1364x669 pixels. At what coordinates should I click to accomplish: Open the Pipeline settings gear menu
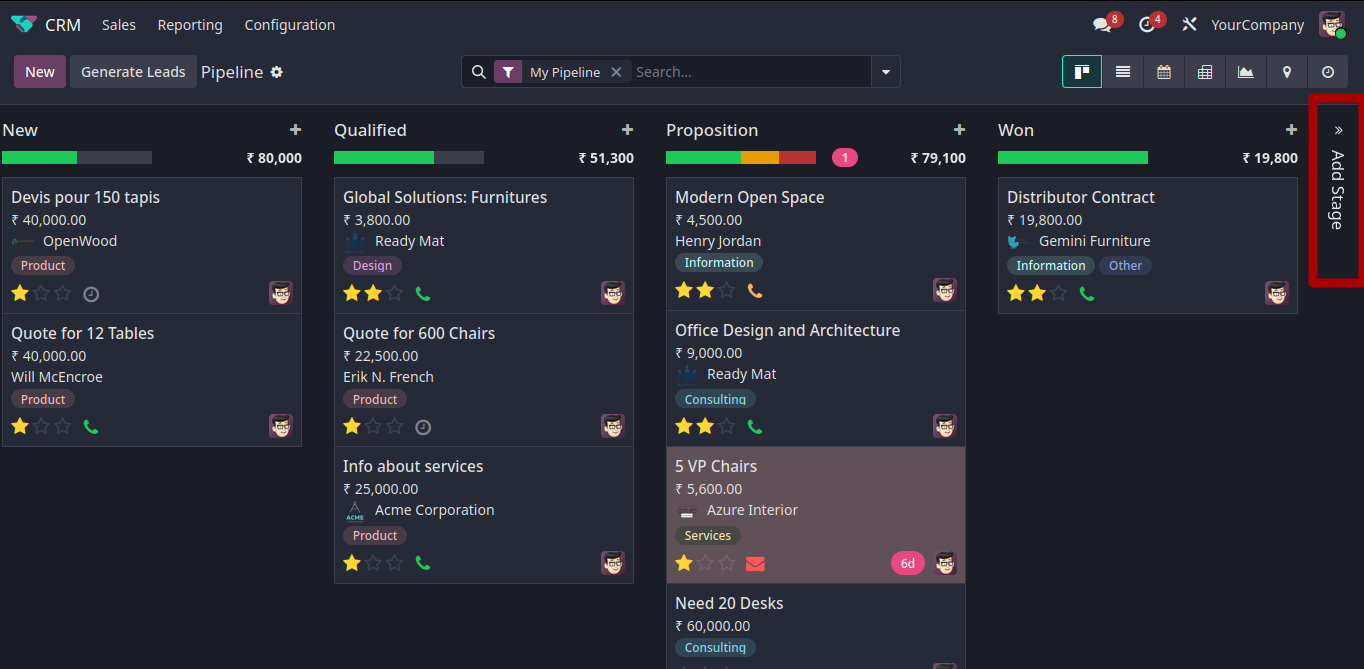pos(277,72)
